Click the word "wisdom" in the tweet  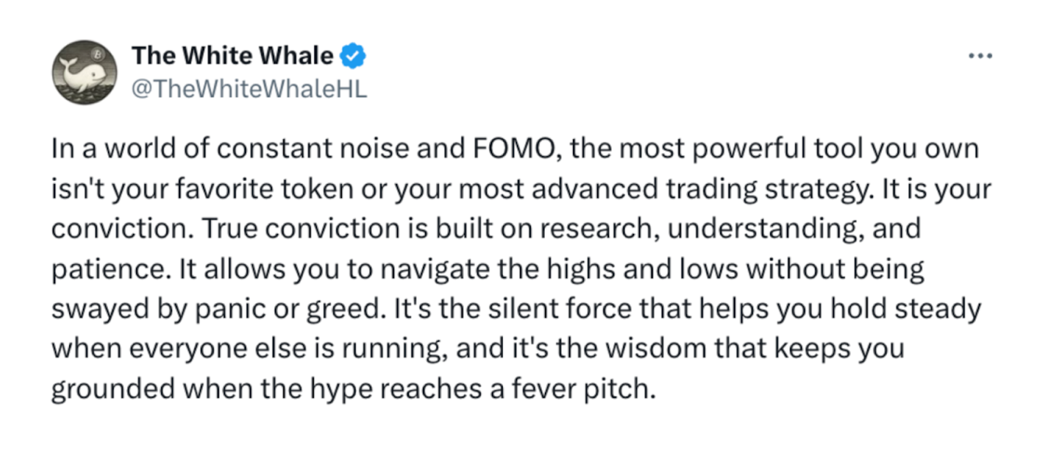655,349
